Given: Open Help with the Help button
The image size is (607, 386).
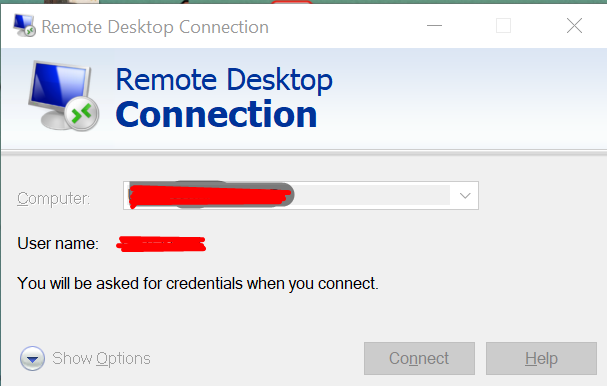Looking at the screenshot, I should click(541, 358).
